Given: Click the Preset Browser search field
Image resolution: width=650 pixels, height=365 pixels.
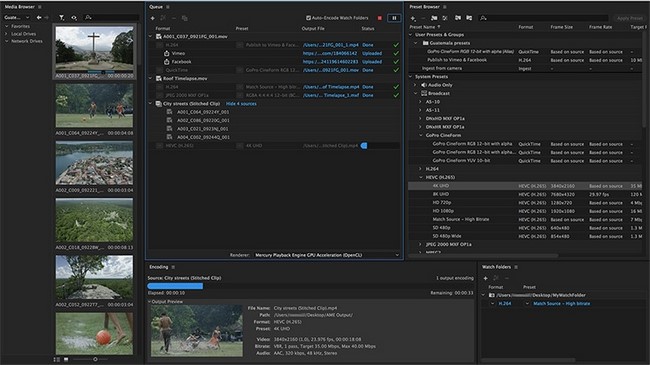Looking at the screenshot, I should (x=544, y=18).
